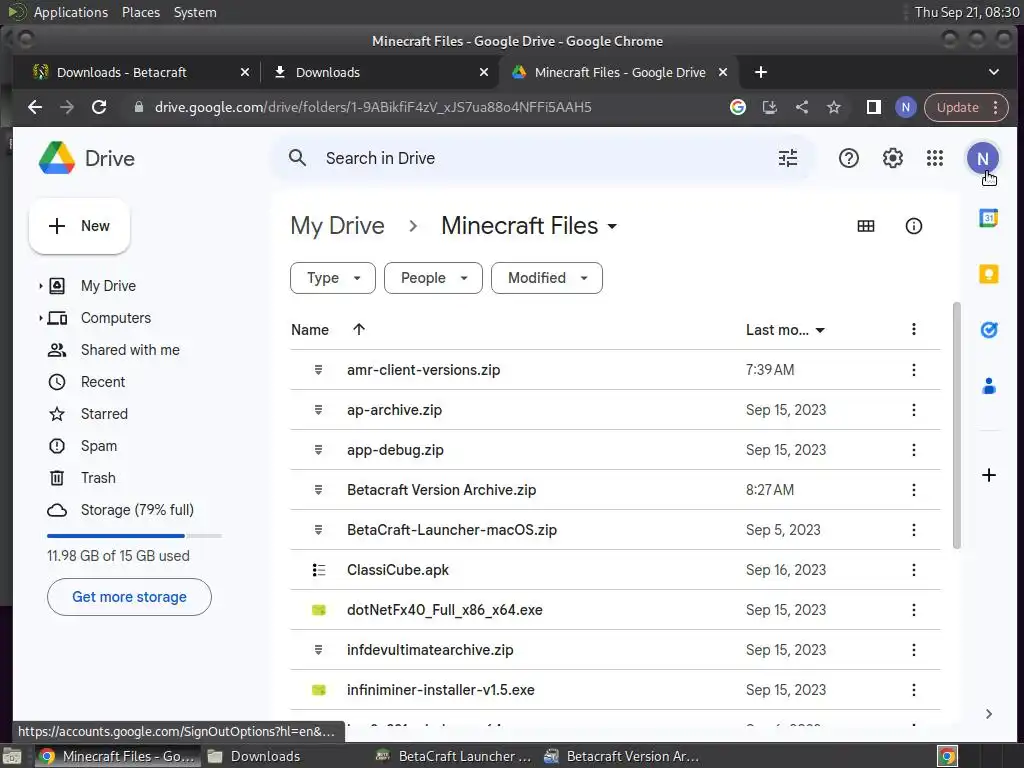Screen dimensions: 1024x768
Task: Click the Google account avatar N in Drive
Action: click(x=982, y=158)
